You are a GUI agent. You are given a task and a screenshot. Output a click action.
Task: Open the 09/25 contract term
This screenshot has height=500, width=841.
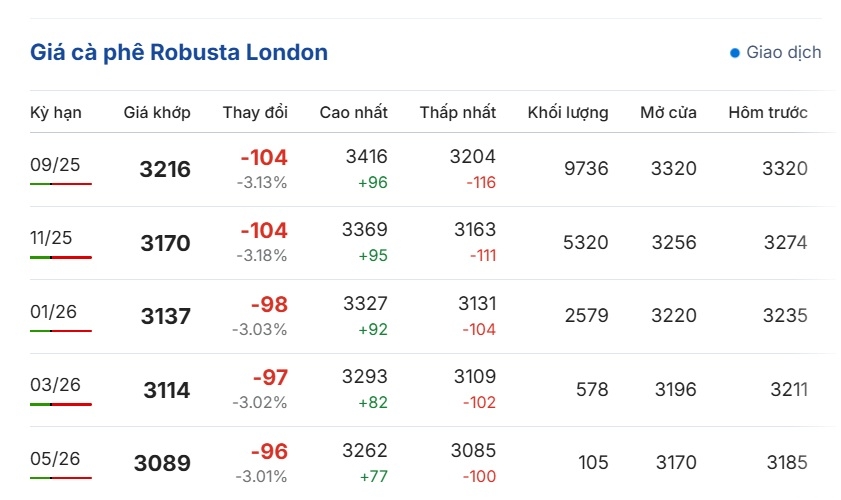point(55,165)
